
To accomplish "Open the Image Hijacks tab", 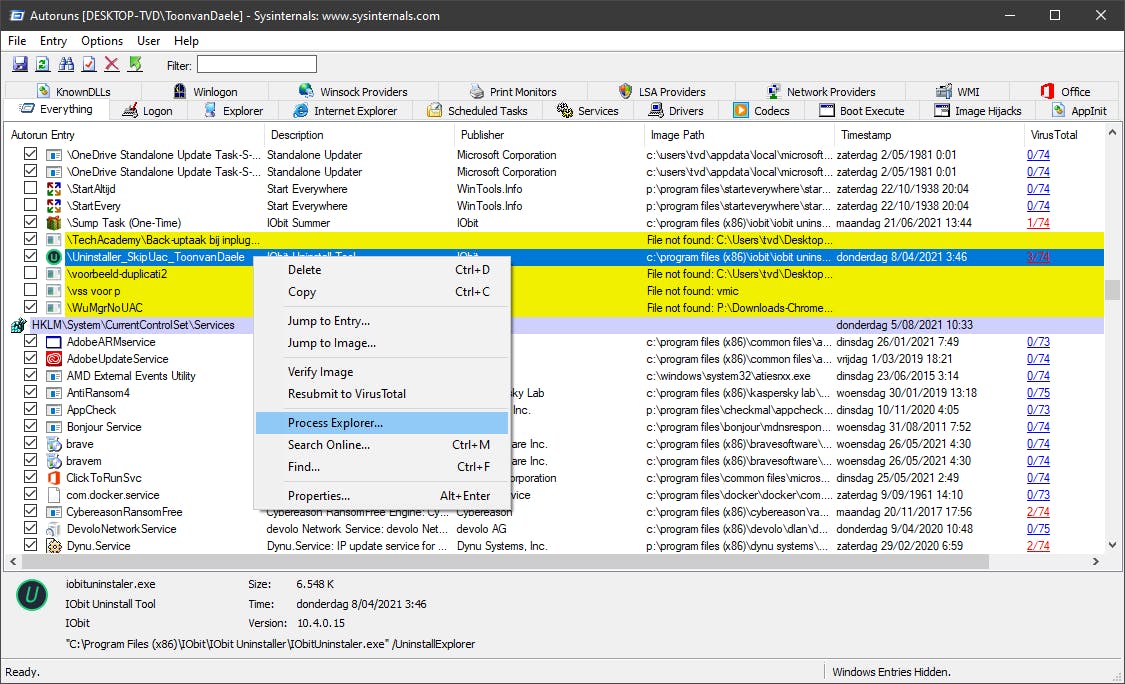I will tap(987, 111).
